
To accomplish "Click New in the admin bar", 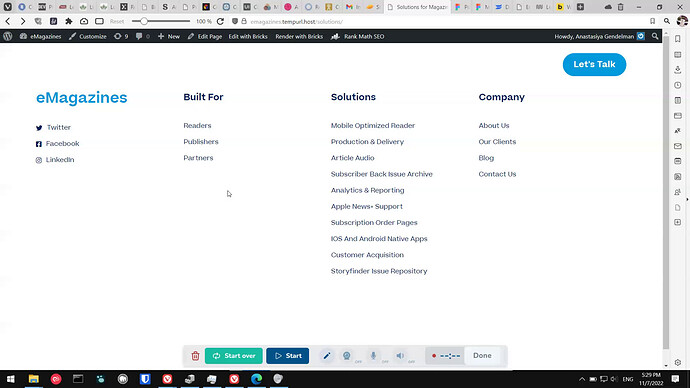I will (169, 37).
